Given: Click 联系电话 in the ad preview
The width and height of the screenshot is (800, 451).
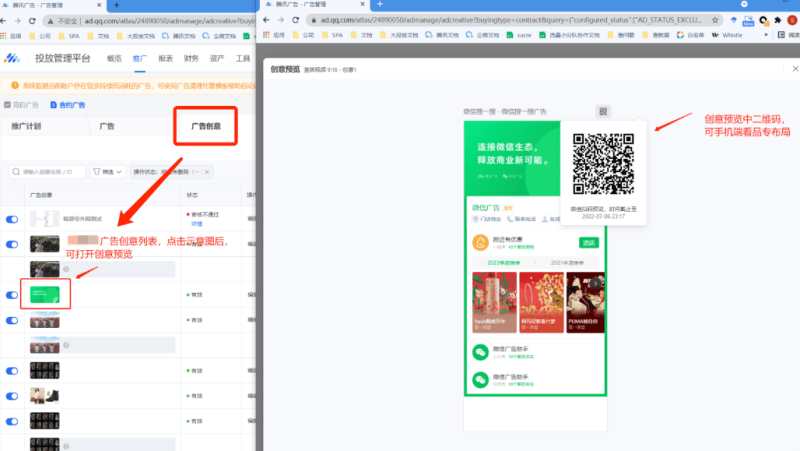Looking at the screenshot, I should [521, 219].
